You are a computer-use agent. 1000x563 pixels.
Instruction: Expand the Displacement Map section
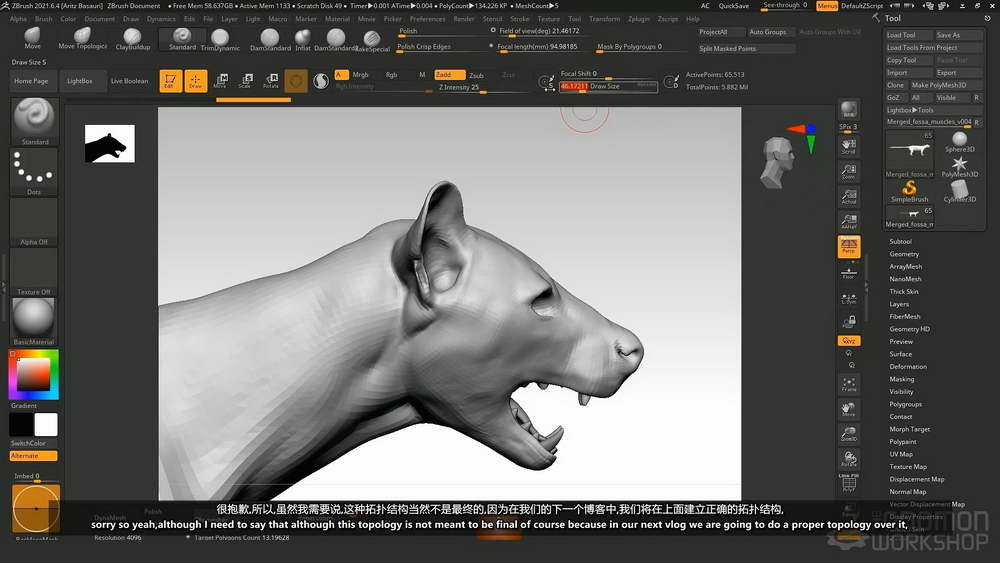click(x=916, y=479)
